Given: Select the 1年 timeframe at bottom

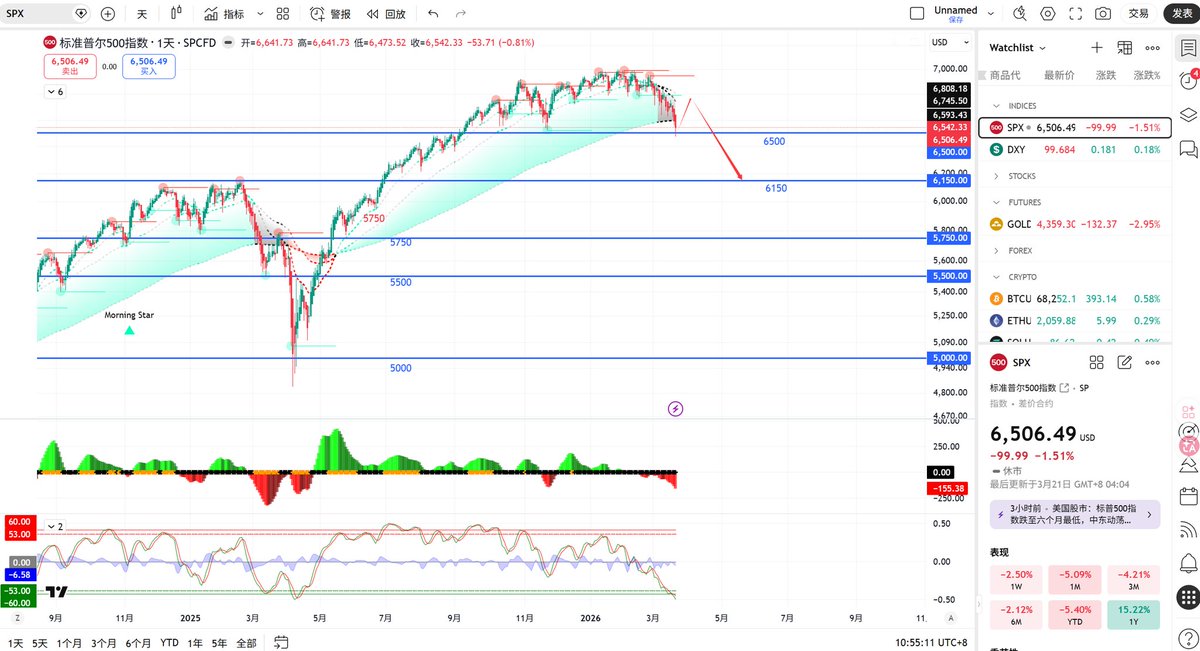Looking at the screenshot, I should tap(194, 645).
